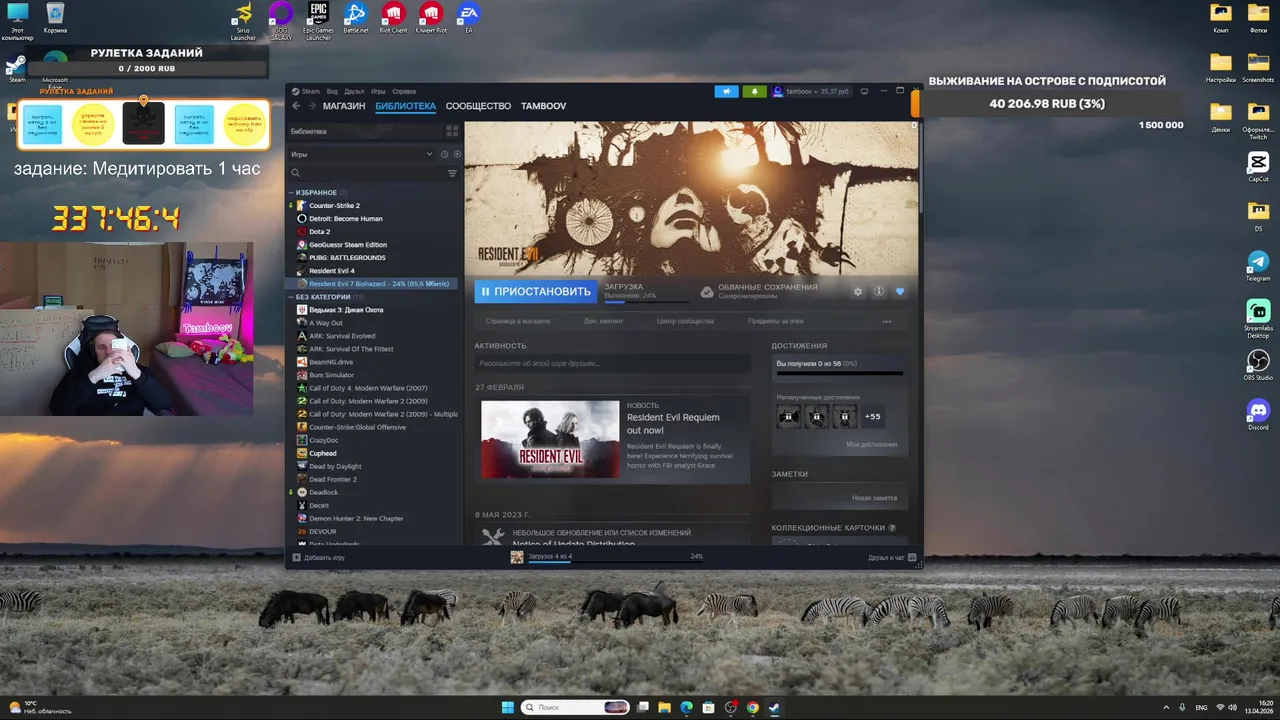The width and height of the screenshot is (1280, 720).
Task: Open Telegram desktop shortcut
Action: click(1258, 266)
